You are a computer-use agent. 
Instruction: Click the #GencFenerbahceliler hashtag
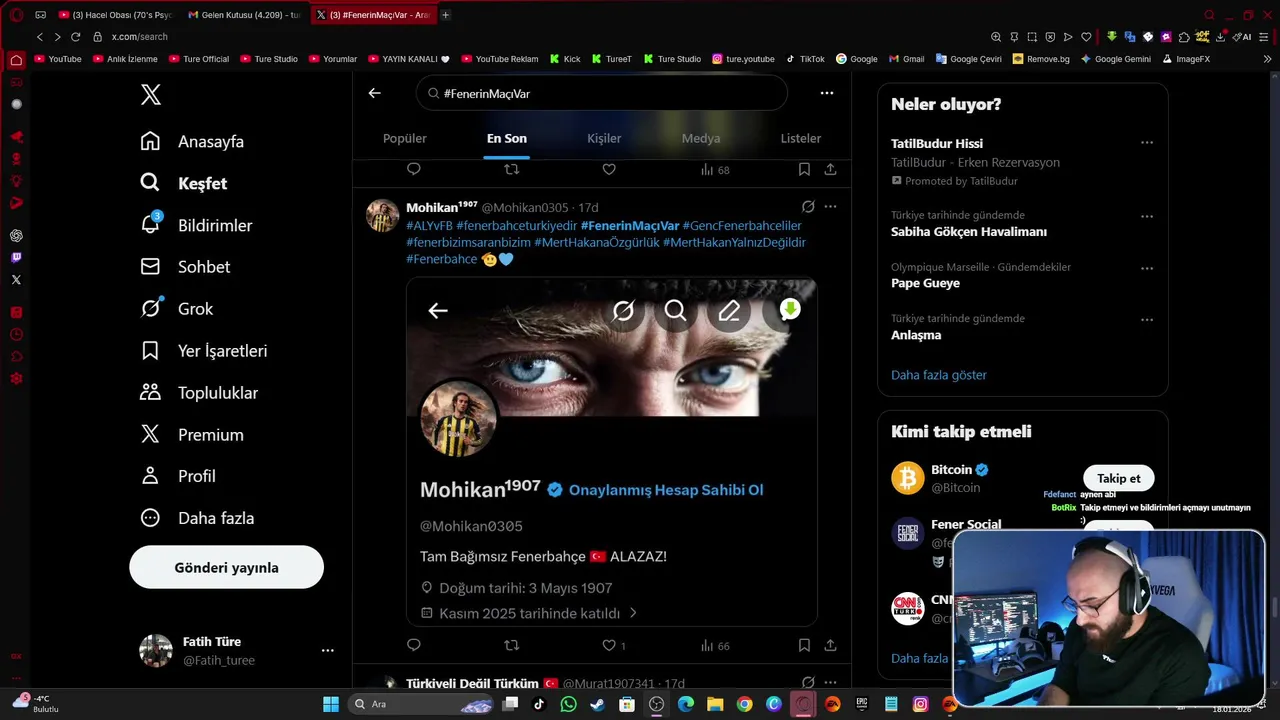(x=742, y=226)
